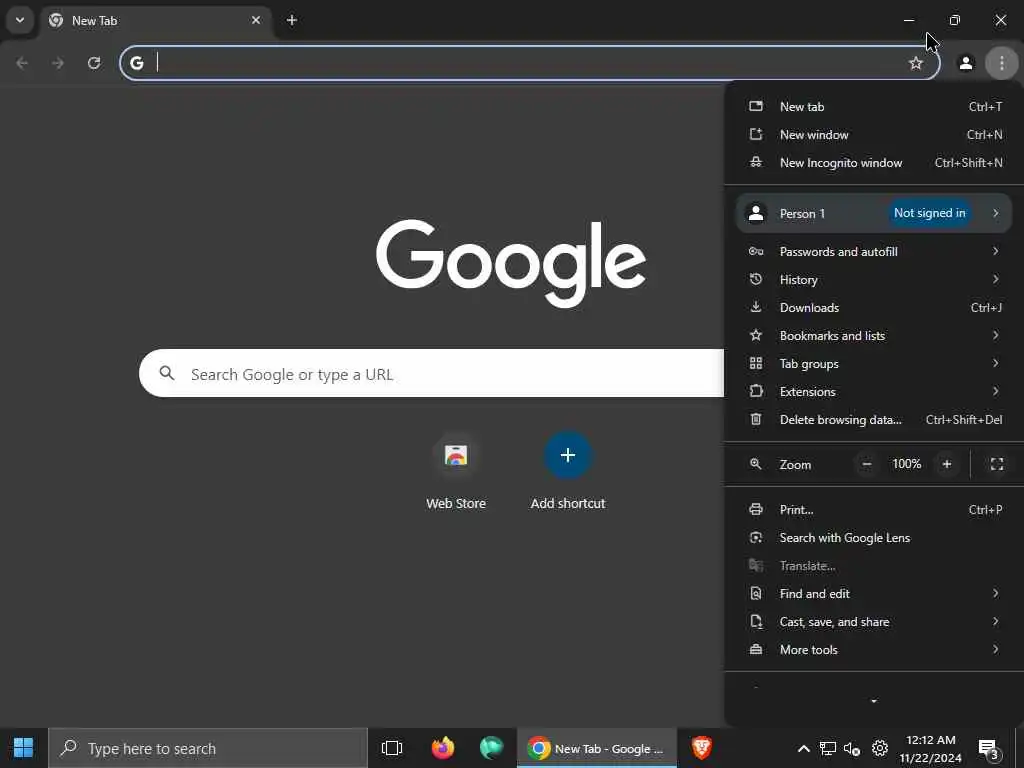Decrease zoom with the minus button

click(x=867, y=464)
